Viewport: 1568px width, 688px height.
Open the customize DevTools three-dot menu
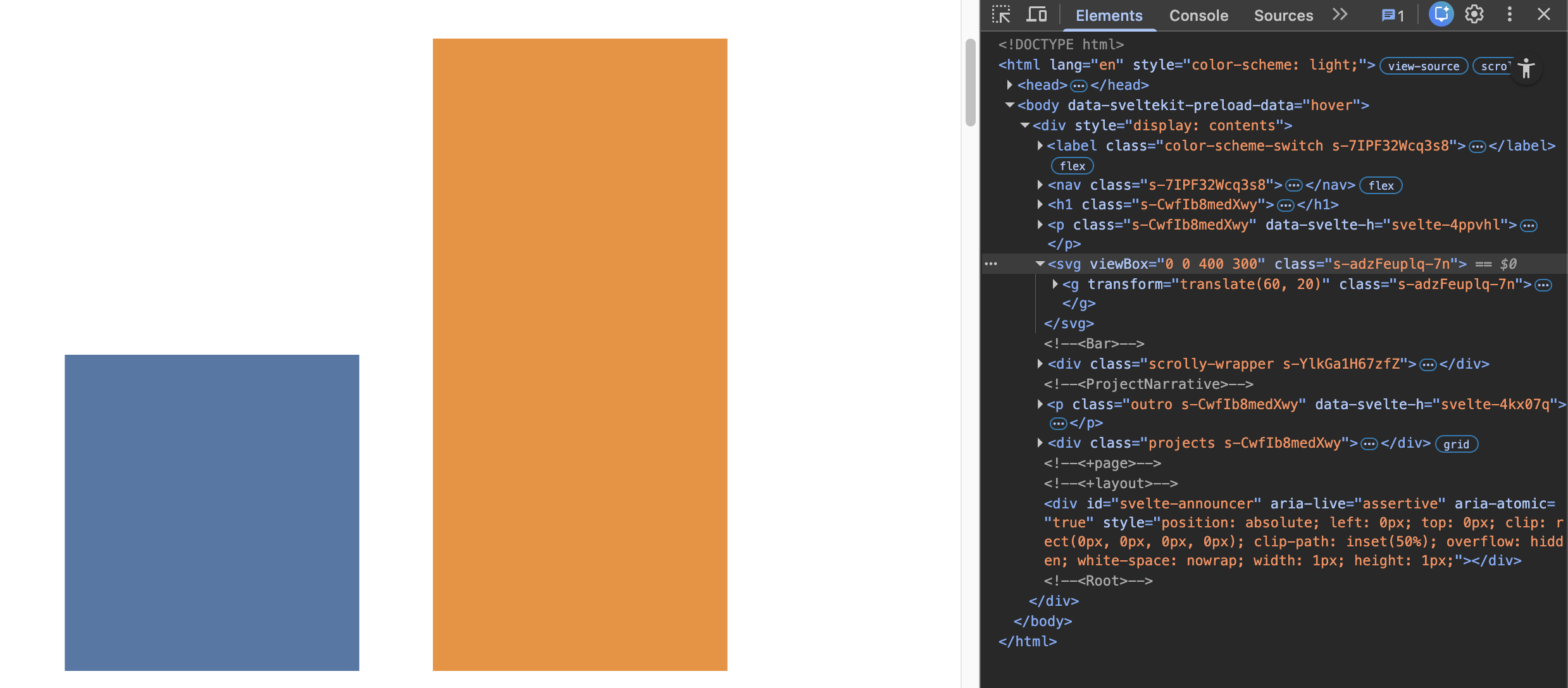[1509, 14]
